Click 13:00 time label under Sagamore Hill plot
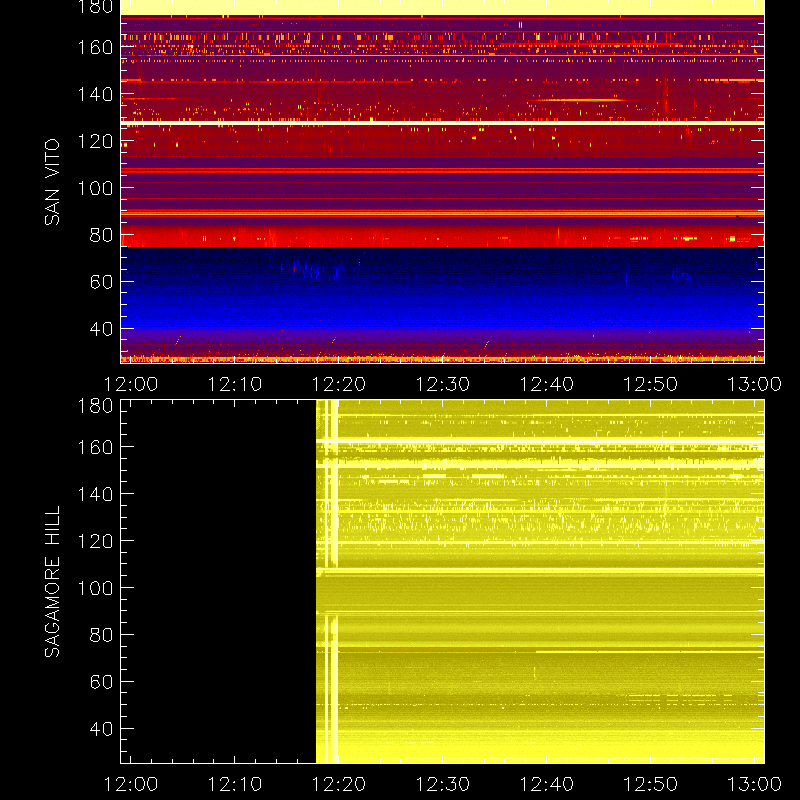Screen dimensions: 800x800 754,784
